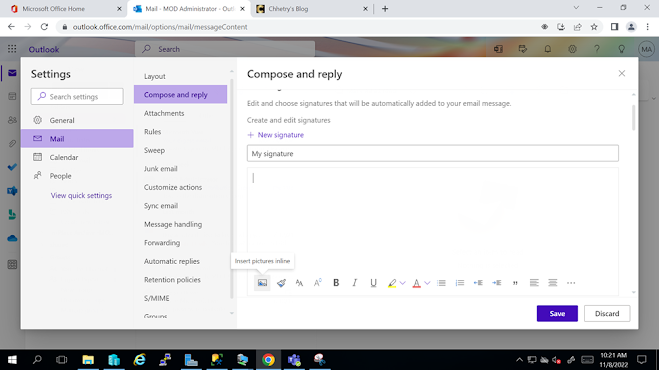Open People settings category

click(77, 176)
